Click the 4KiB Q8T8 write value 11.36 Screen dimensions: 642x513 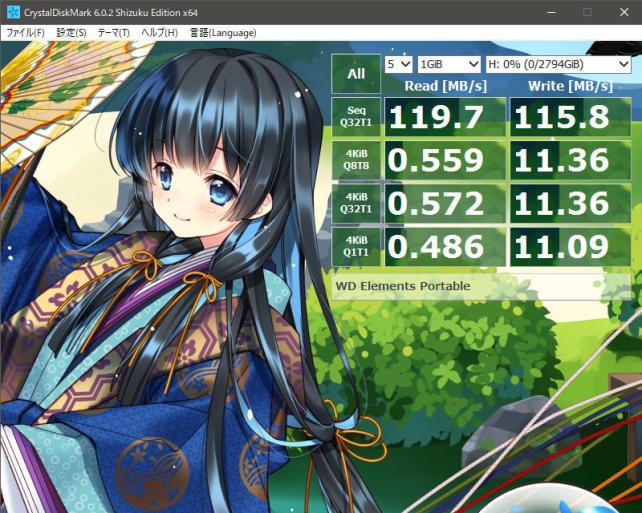[x=570, y=160]
